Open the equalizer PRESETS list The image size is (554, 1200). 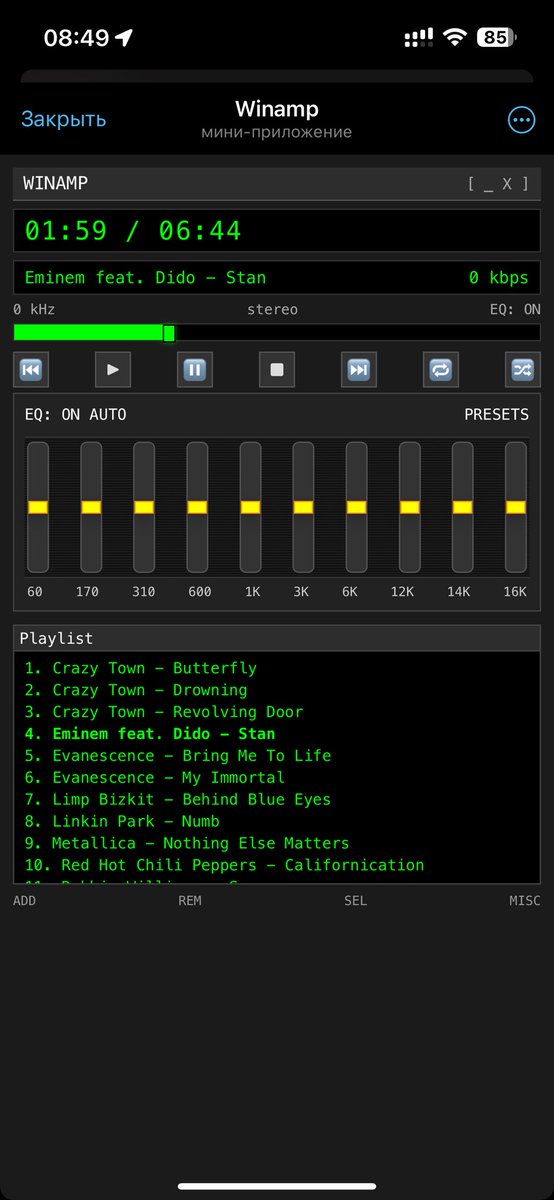tap(496, 414)
